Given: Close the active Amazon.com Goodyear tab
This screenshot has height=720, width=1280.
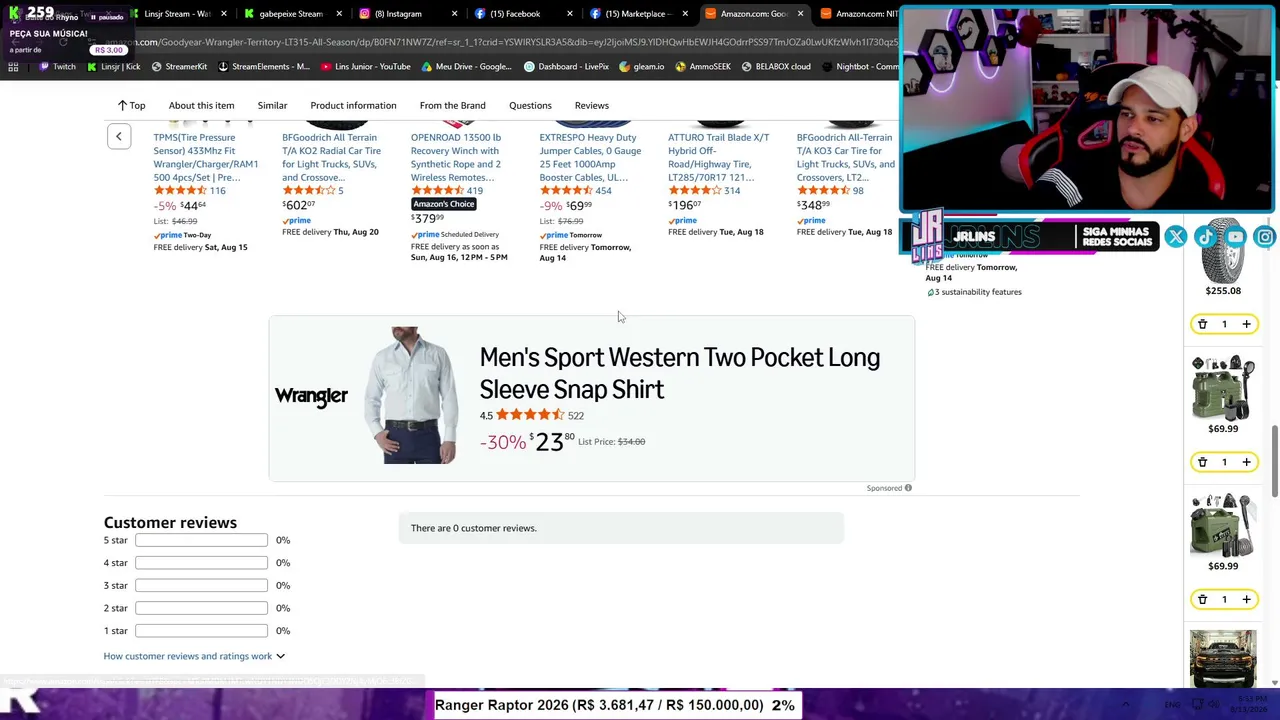Looking at the screenshot, I should click(x=800, y=14).
